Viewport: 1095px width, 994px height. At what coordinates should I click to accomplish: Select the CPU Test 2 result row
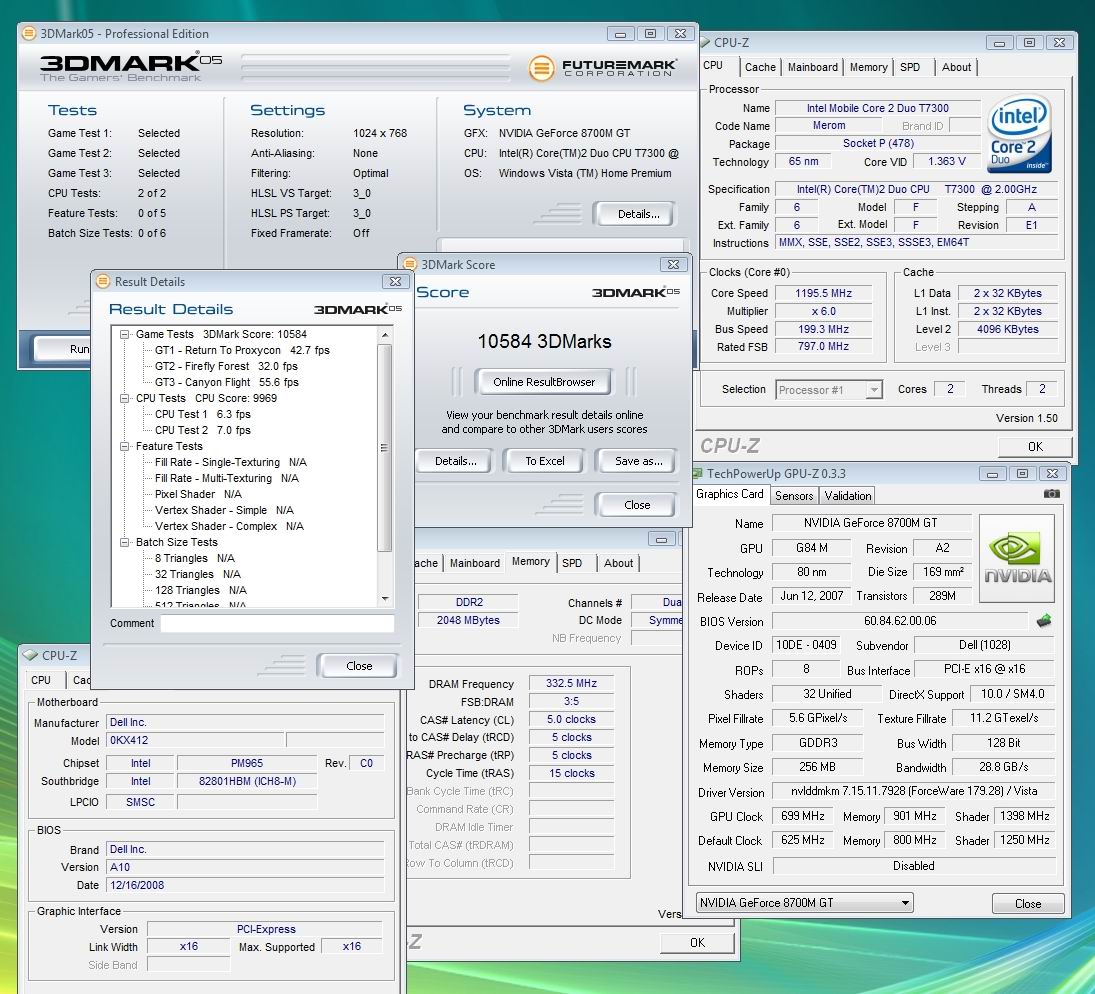click(203, 430)
